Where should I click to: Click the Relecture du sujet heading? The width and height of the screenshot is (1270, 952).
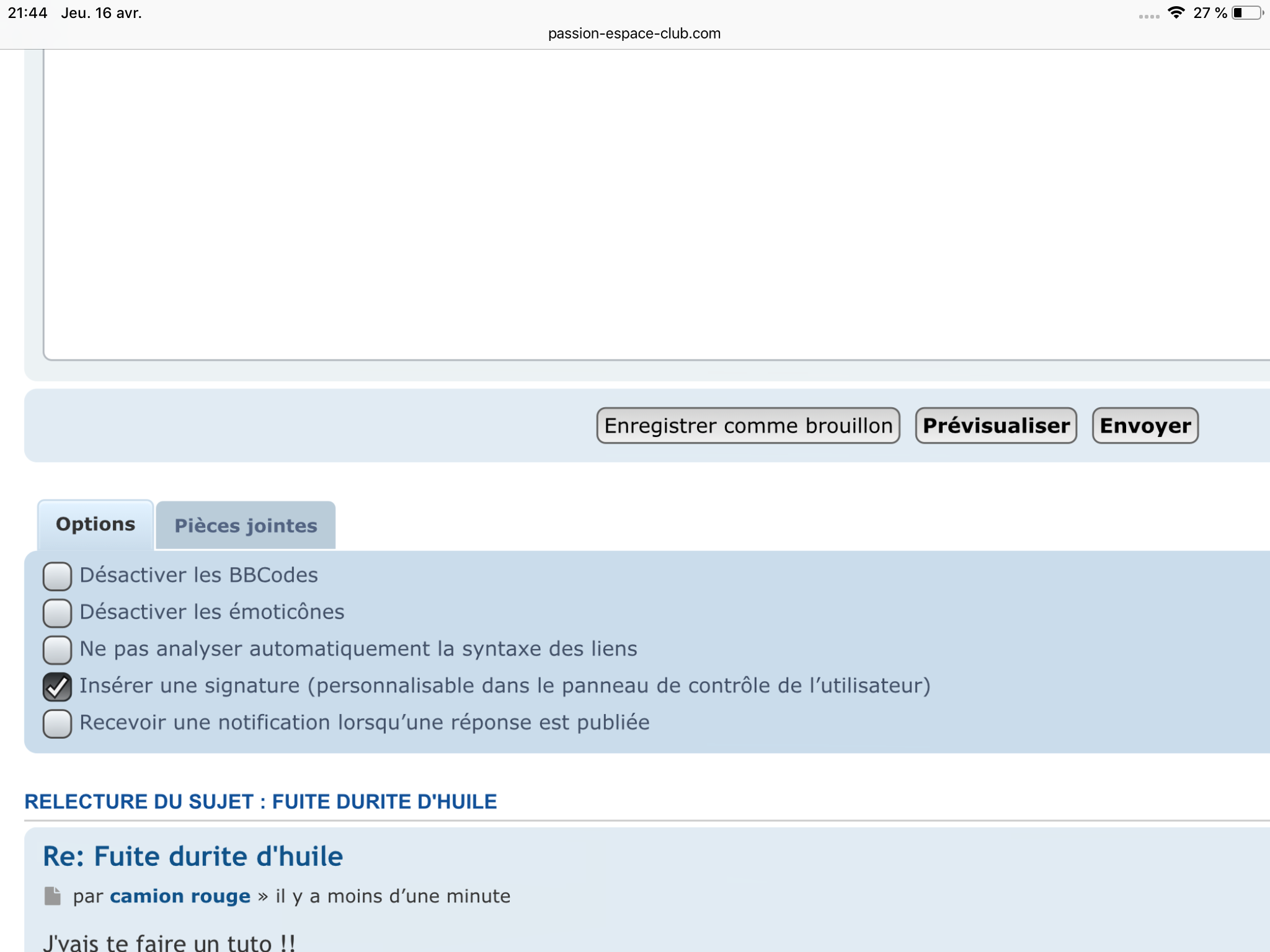tap(260, 802)
